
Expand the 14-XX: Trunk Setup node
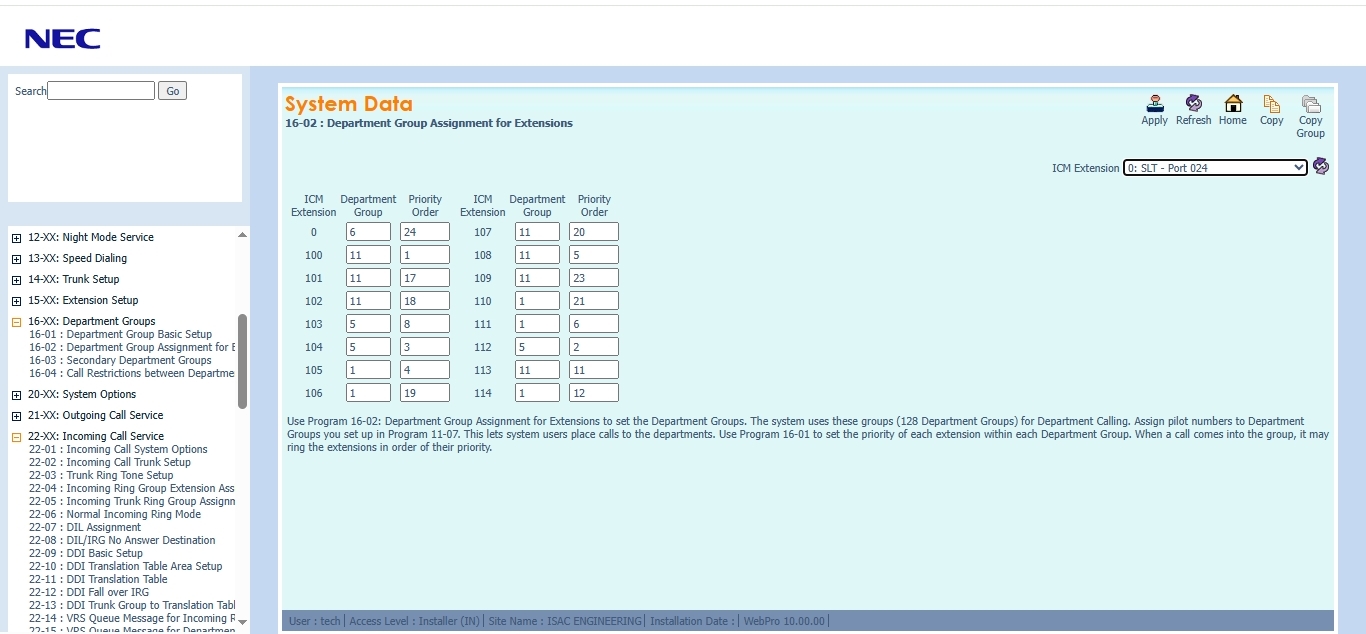click(16, 280)
